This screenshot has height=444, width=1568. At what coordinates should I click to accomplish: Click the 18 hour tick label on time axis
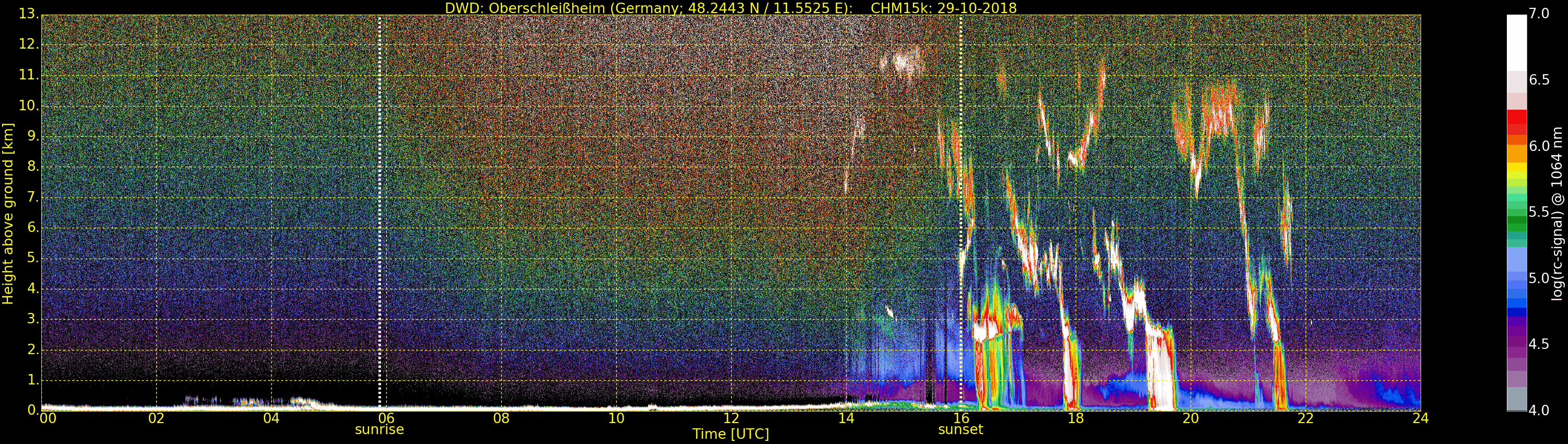pyautogui.click(x=1076, y=418)
